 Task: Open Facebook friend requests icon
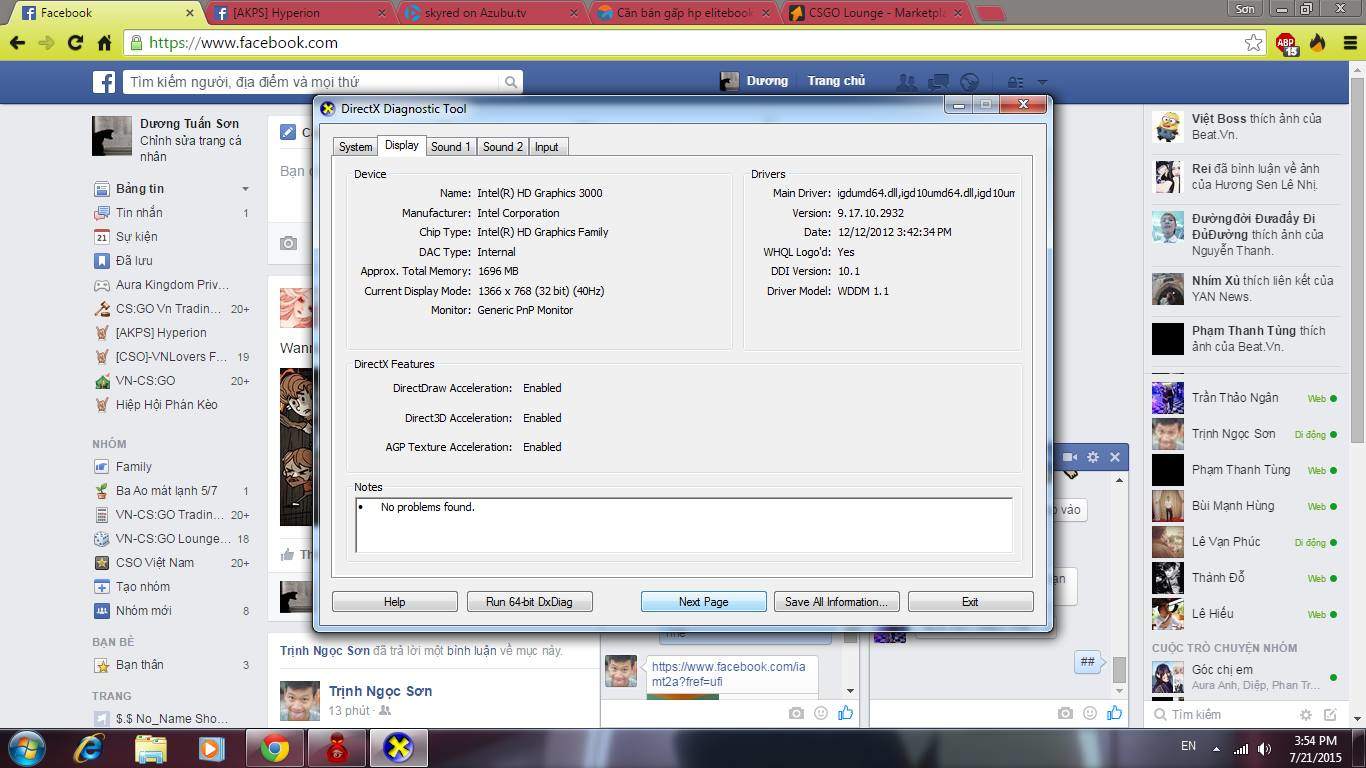[x=907, y=82]
